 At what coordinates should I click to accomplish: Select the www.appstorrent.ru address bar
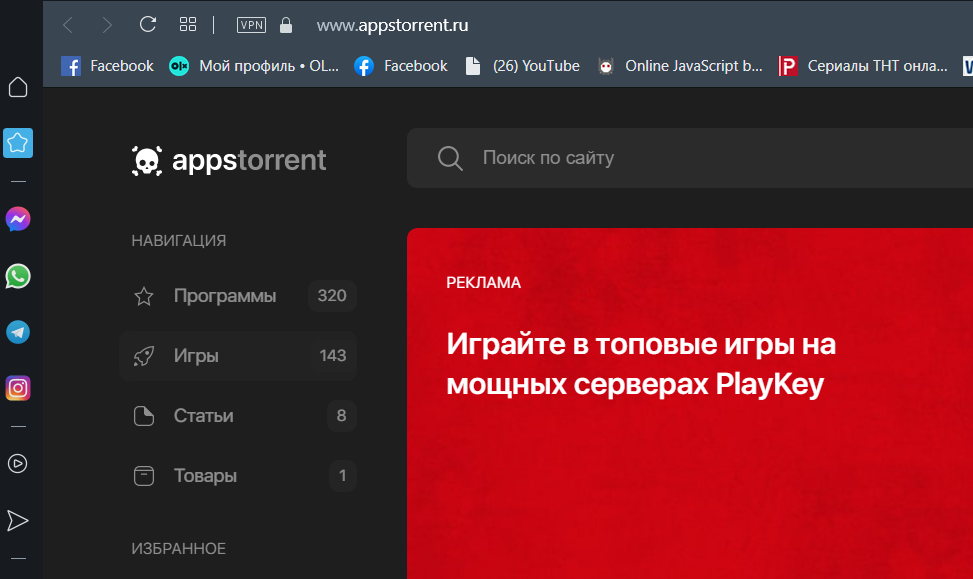(x=392, y=25)
